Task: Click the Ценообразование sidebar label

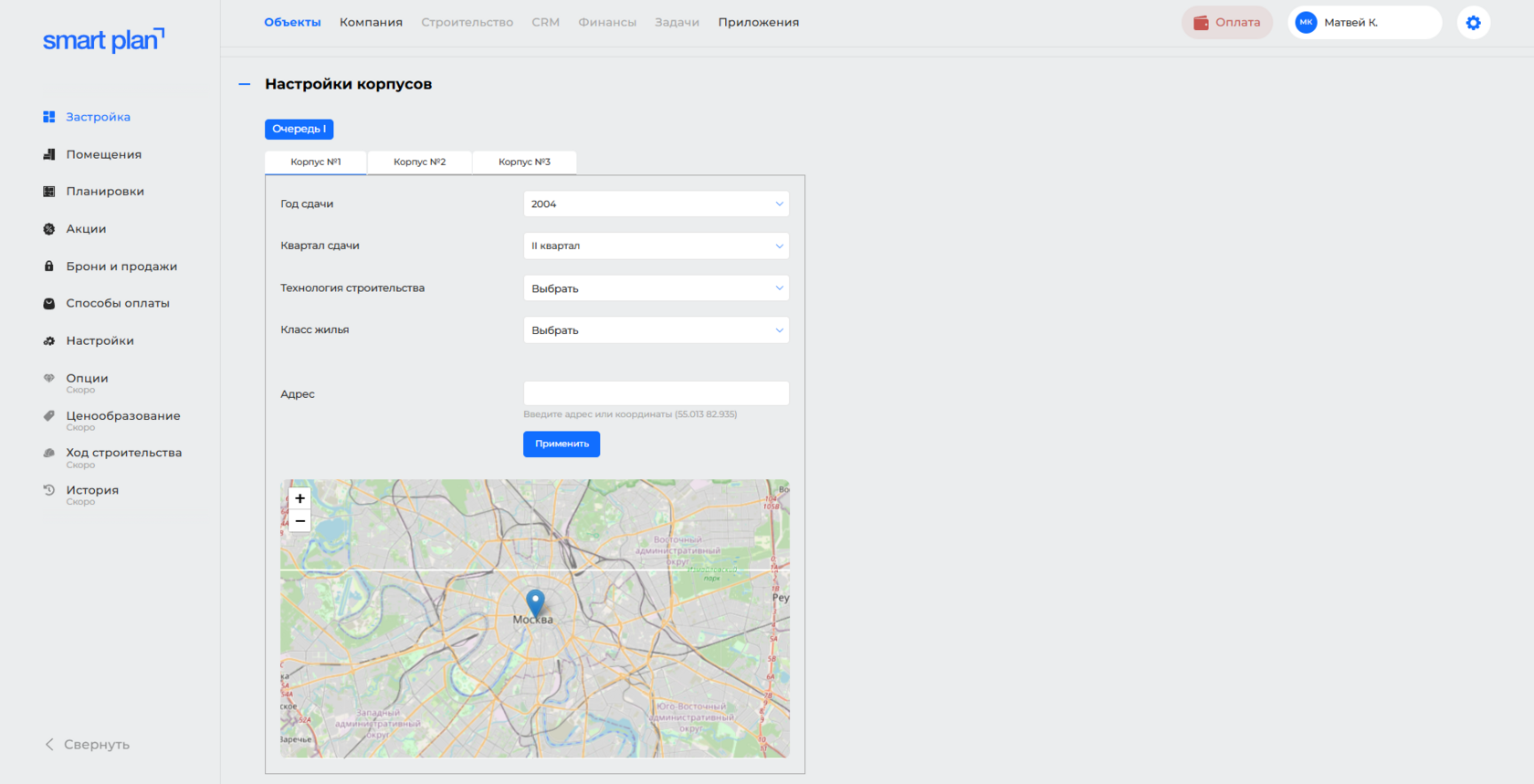Action: coord(123,416)
